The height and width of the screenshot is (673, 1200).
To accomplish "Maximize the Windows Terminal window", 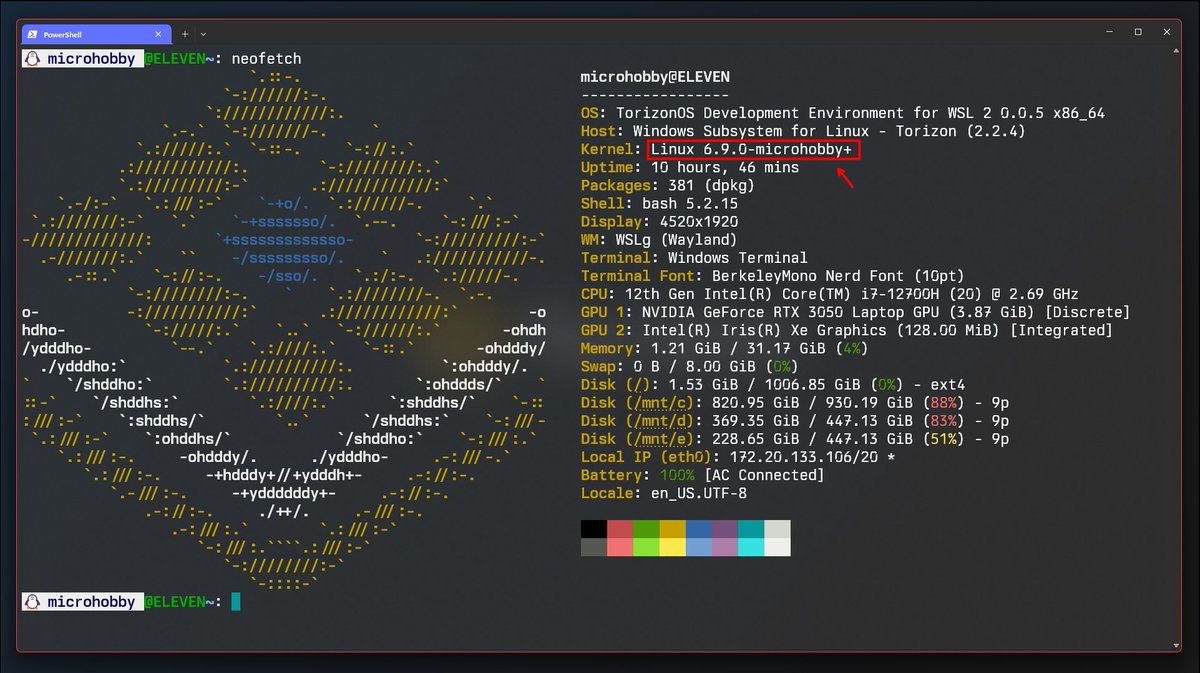I will (1138, 32).
